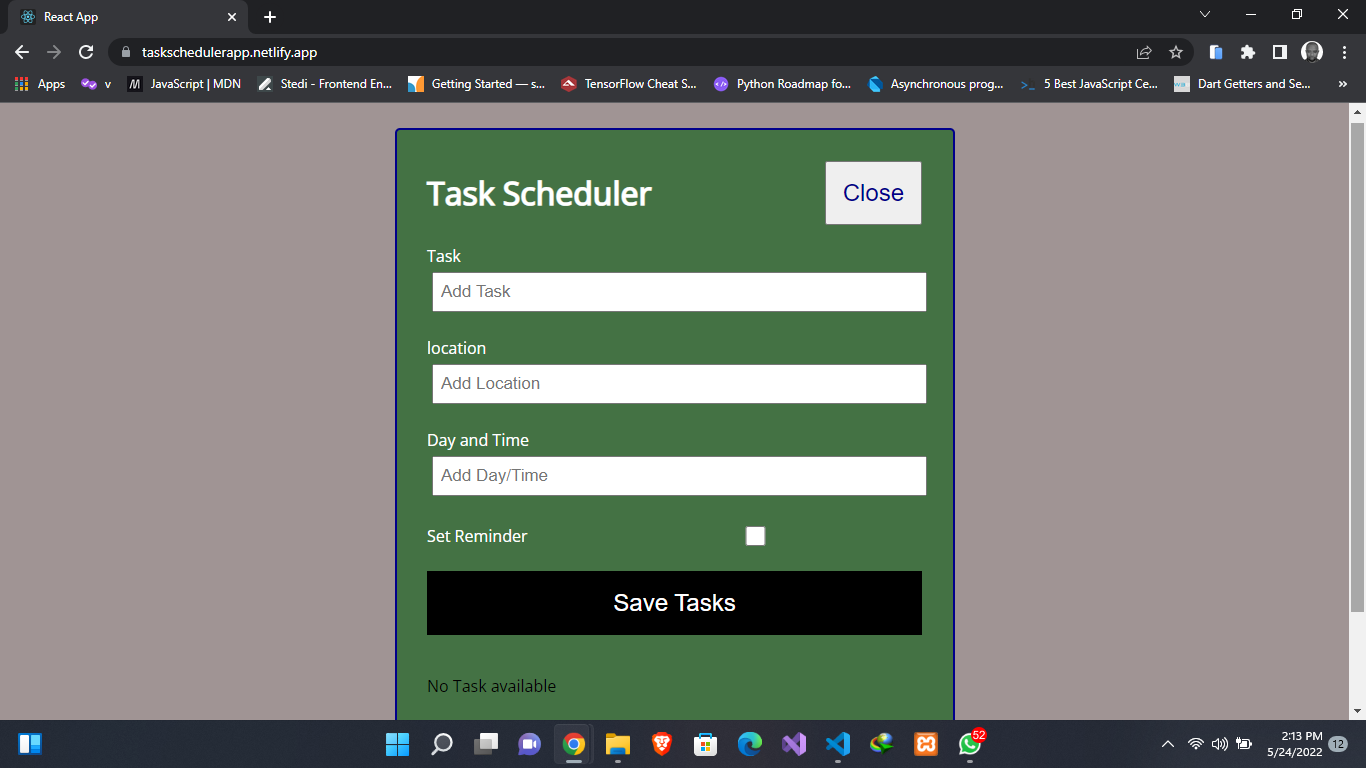The width and height of the screenshot is (1366, 768).
Task: Click the Task Scheduler heading
Action: 539,193
